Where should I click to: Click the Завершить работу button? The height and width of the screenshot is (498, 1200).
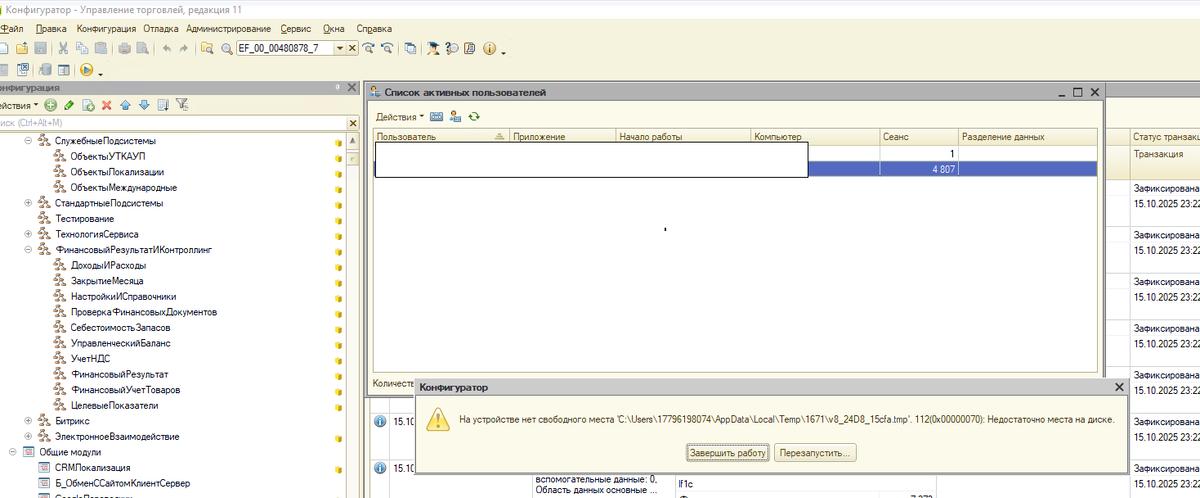click(728, 453)
